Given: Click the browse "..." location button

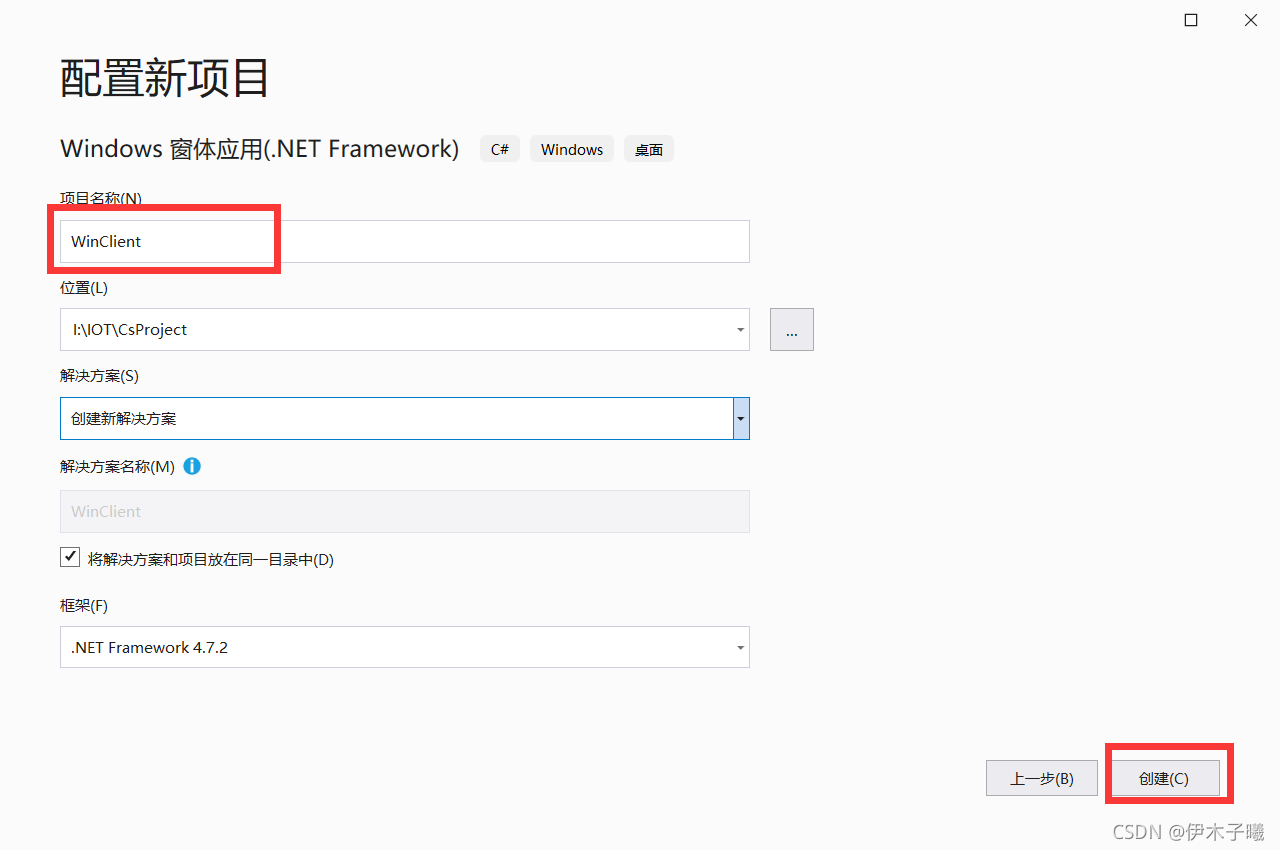Looking at the screenshot, I should [x=792, y=330].
